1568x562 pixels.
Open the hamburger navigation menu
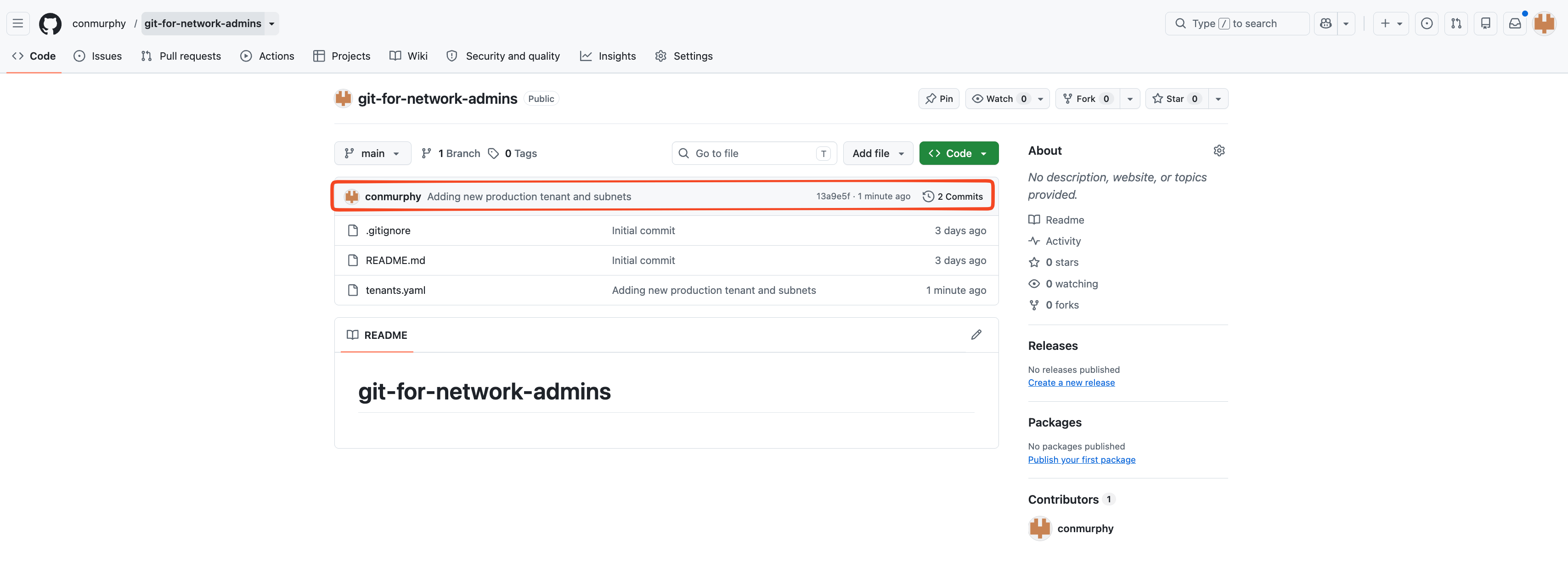coord(17,24)
